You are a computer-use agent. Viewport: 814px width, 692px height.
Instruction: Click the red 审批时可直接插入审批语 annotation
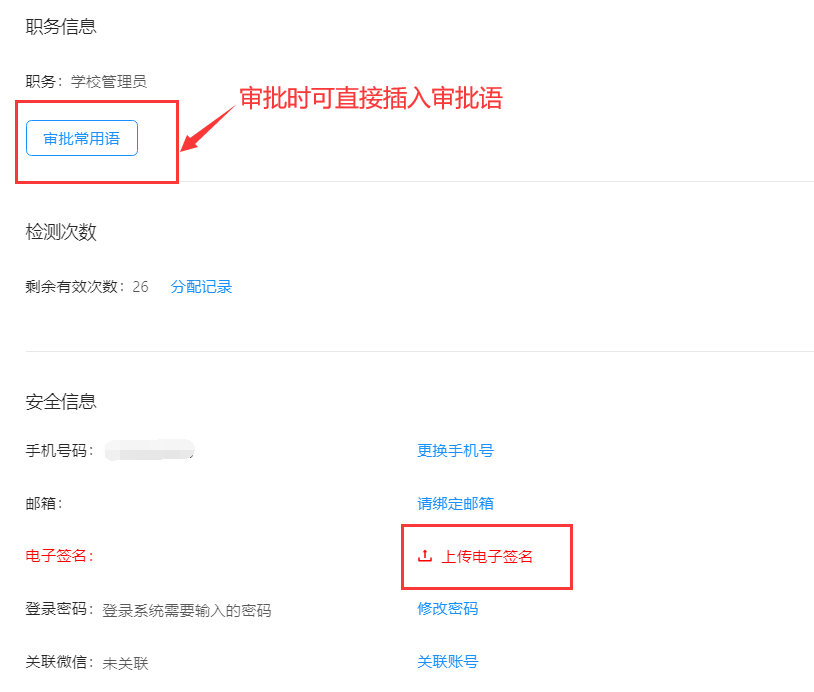(x=370, y=98)
